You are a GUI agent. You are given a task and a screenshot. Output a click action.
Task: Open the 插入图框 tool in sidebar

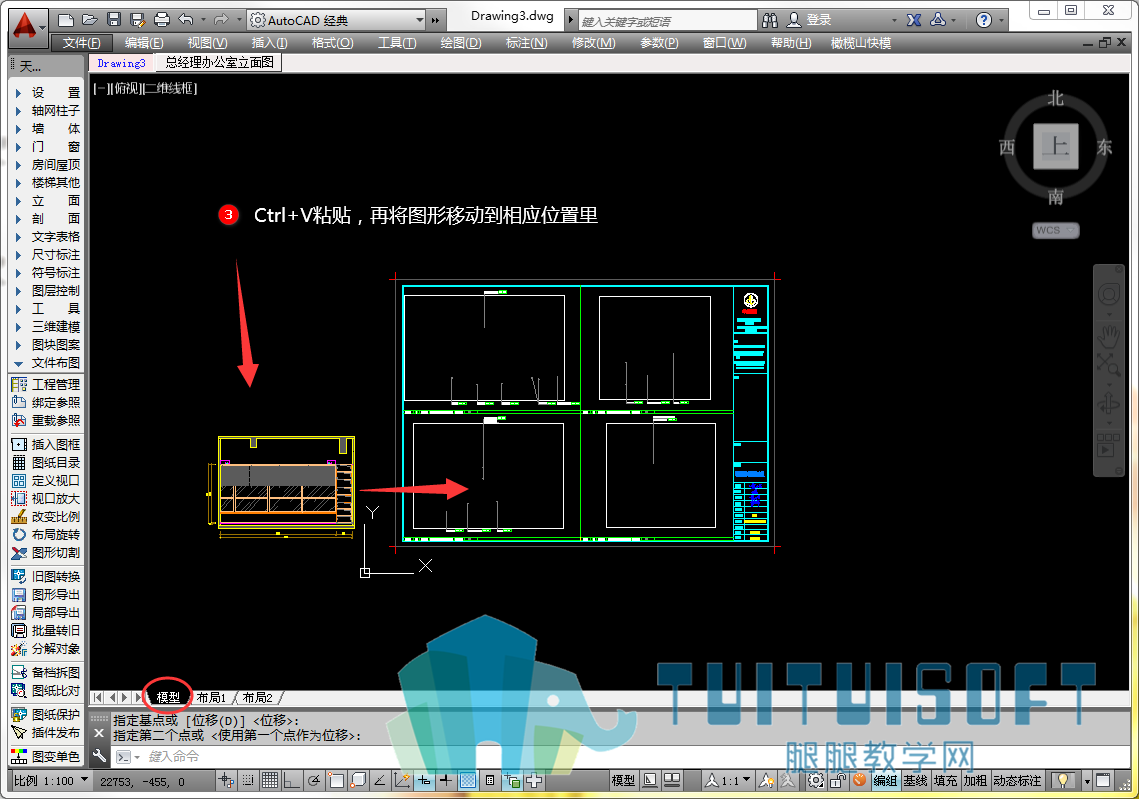(46, 445)
